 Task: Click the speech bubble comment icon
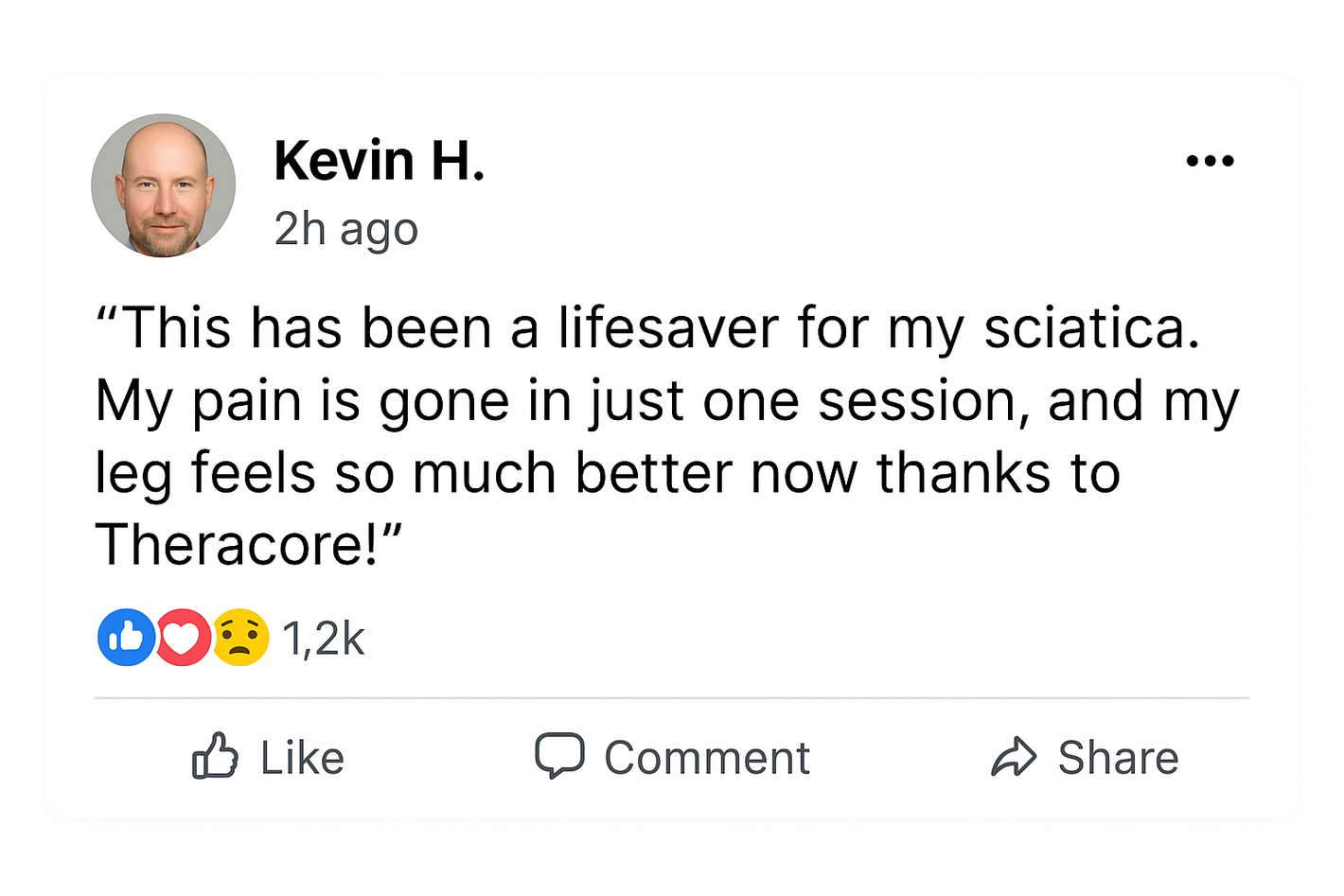click(x=559, y=756)
